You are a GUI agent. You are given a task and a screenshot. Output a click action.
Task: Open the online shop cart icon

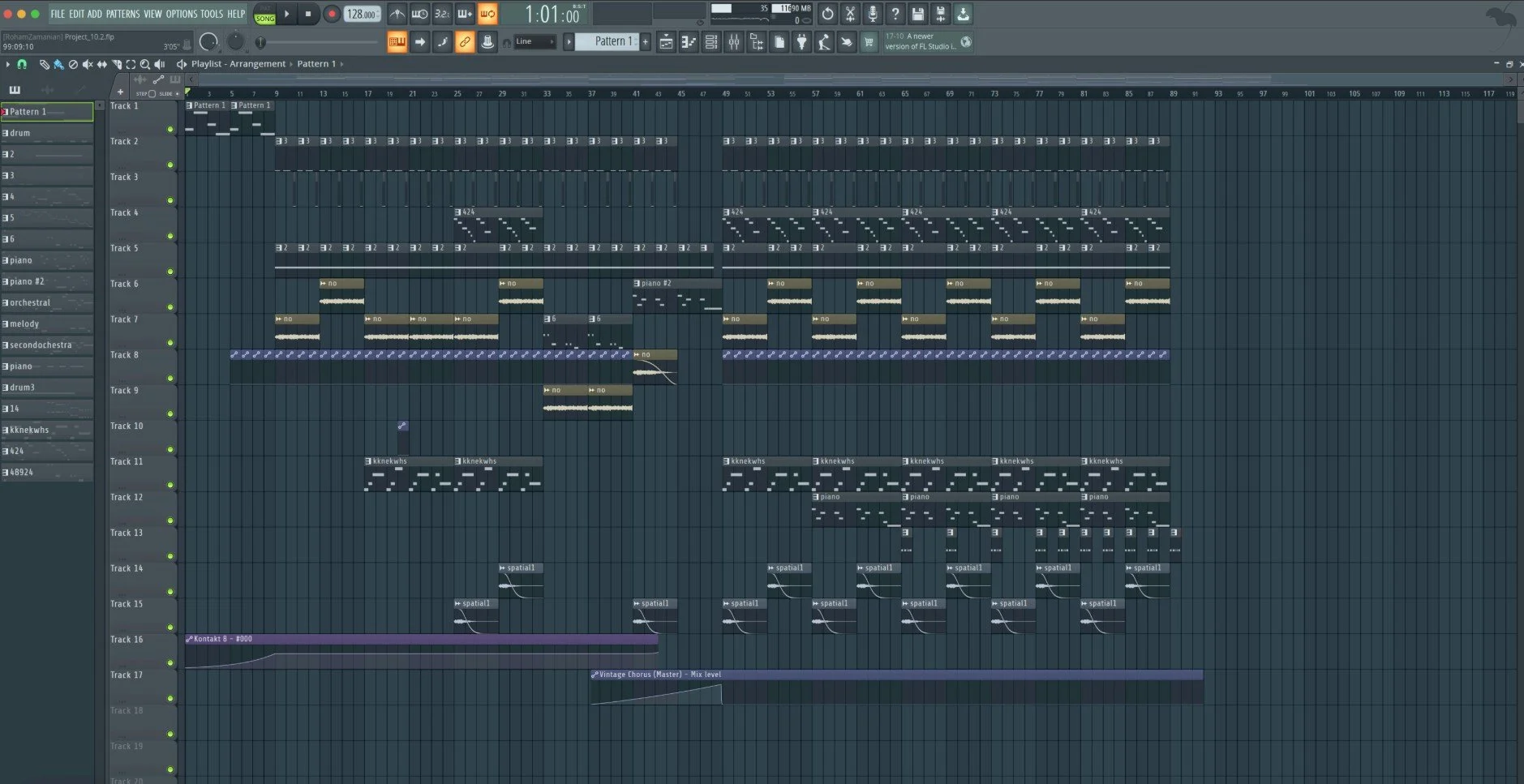tap(869, 42)
